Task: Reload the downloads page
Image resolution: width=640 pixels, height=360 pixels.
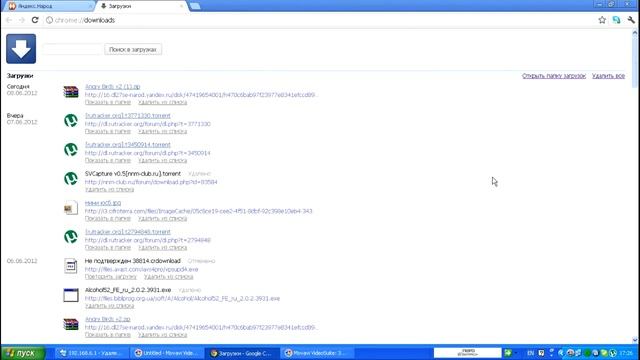Action: click(35, 20)
